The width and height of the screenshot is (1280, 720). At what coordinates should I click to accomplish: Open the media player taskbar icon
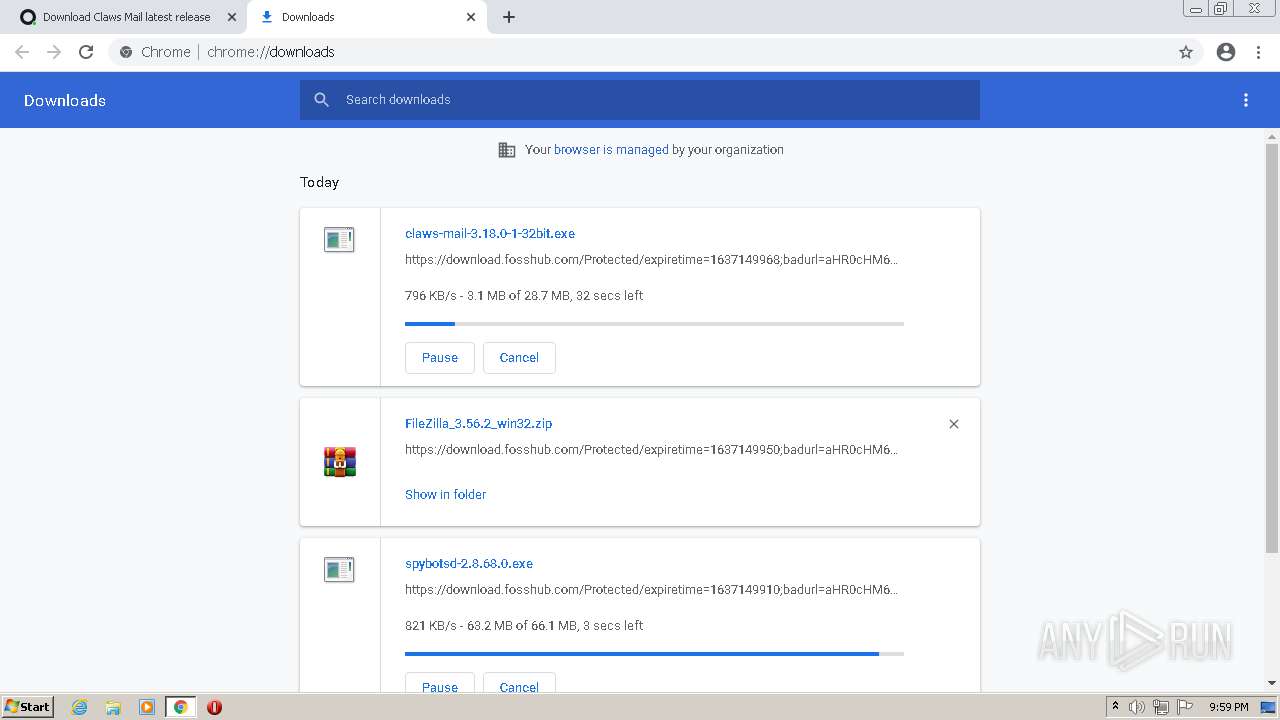147,707
